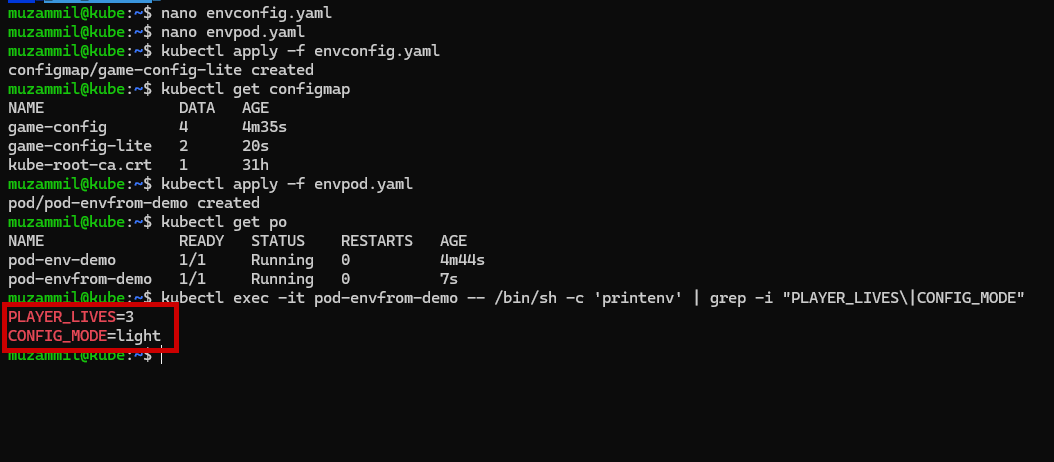Click the "kubectl get configmap" command
The height and width of the screenshot is (462, 1054).
(255, 89)
